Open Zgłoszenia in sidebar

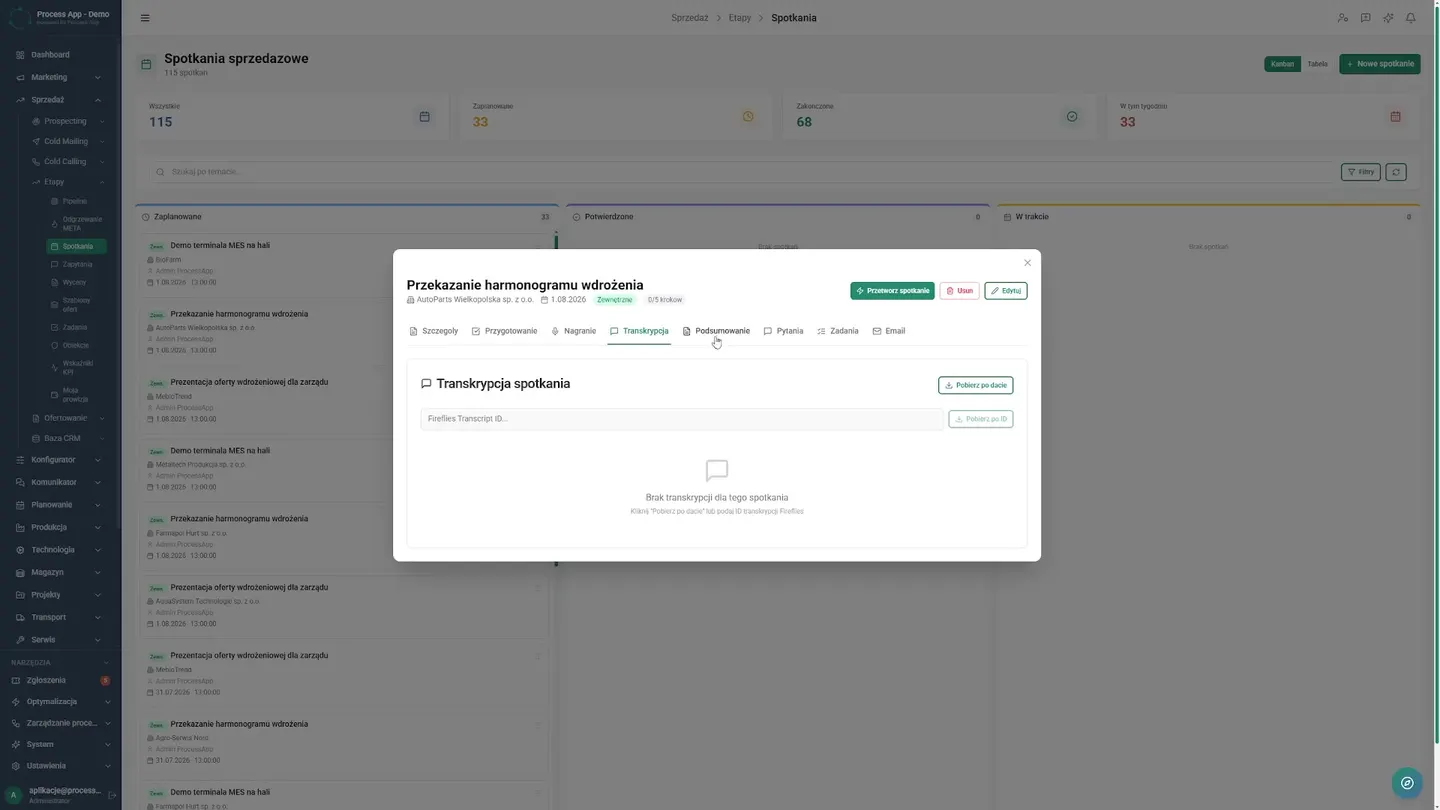[60, 680]
